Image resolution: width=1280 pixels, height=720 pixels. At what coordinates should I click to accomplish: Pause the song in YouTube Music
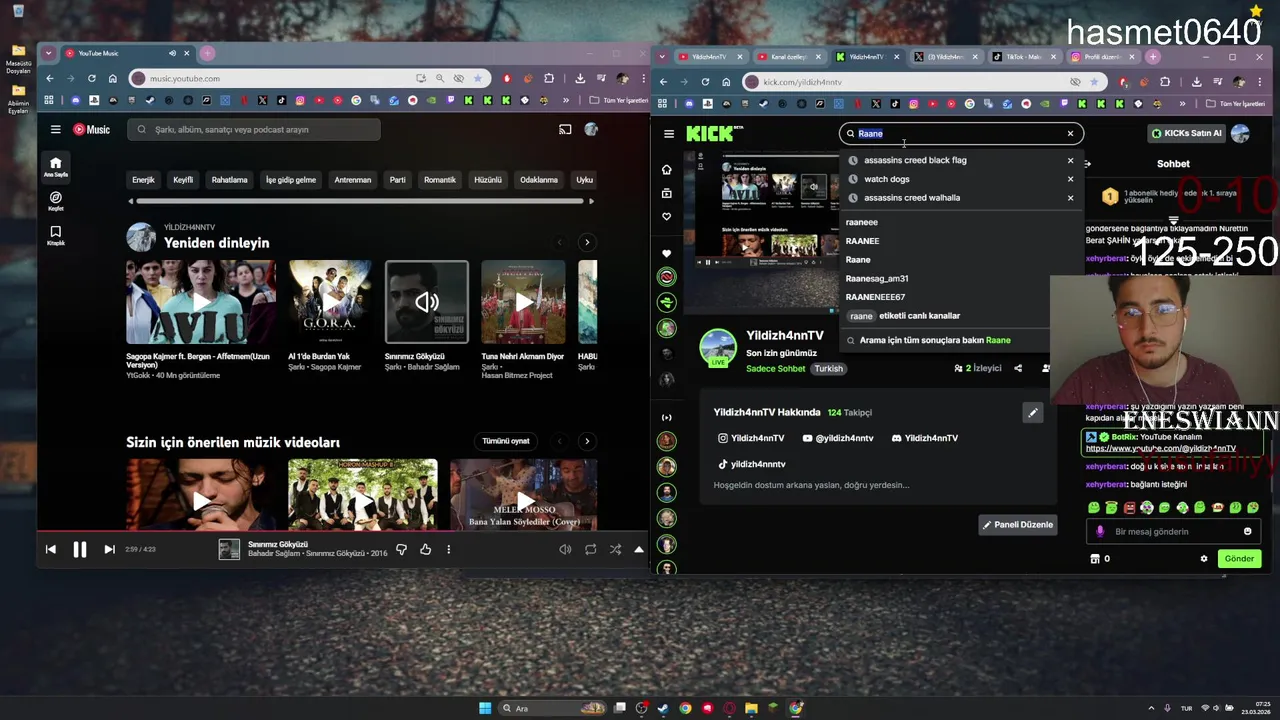(80, 549)
